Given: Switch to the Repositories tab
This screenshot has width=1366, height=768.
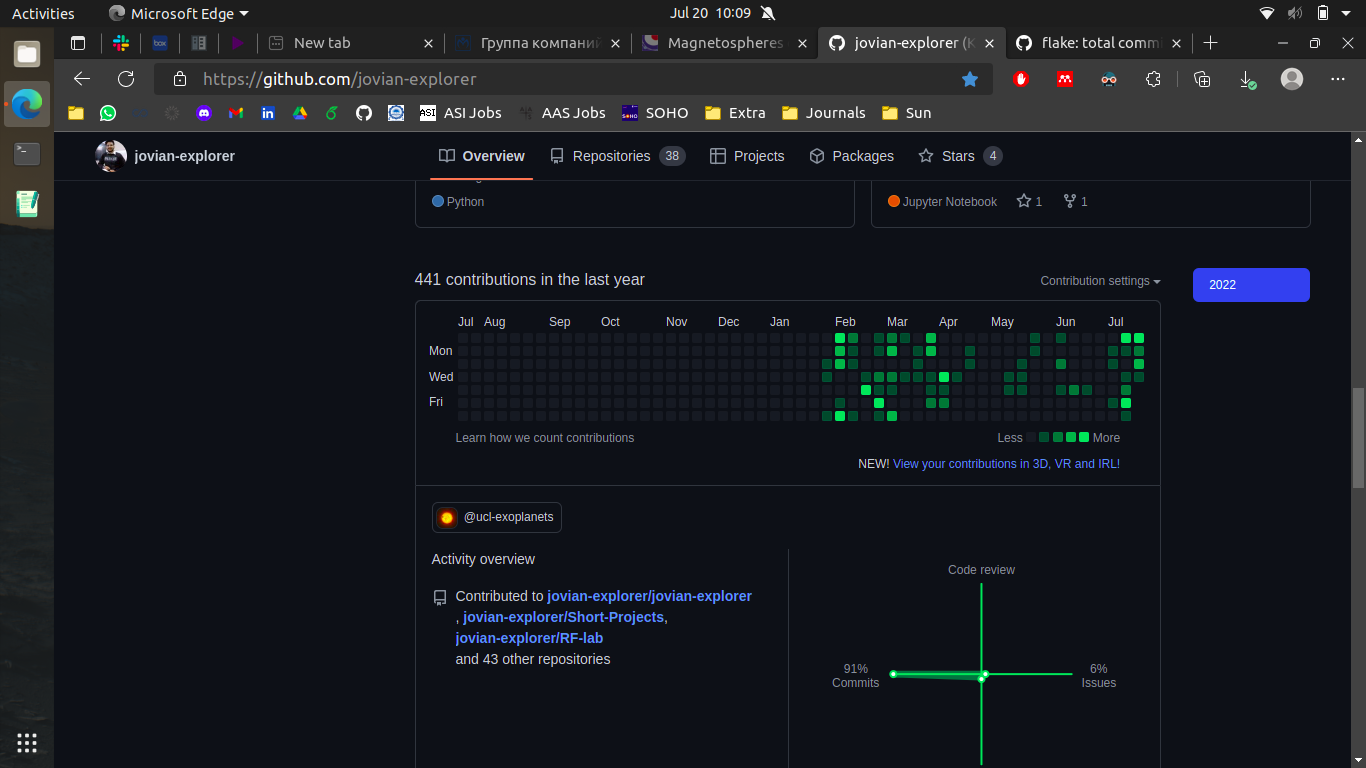Looking at the screenshot, I should coord(617,156).
